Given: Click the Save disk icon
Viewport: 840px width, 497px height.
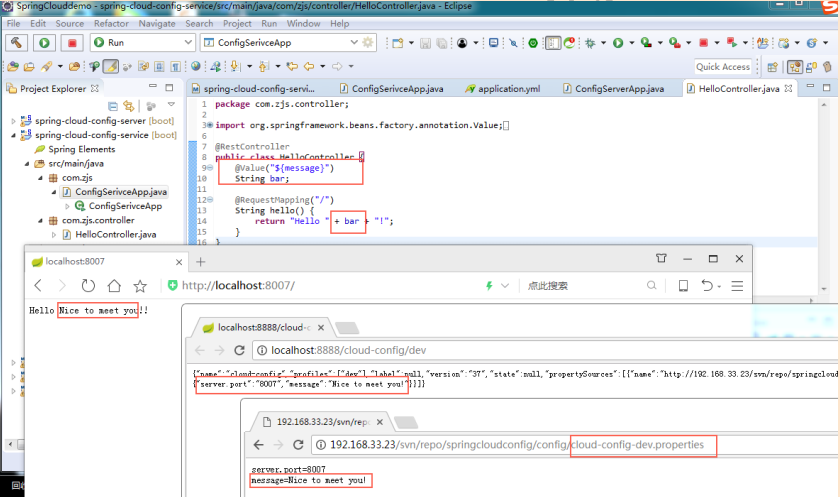Looking at the screenshot, I should pyautogui.click(x=425, y=43).
